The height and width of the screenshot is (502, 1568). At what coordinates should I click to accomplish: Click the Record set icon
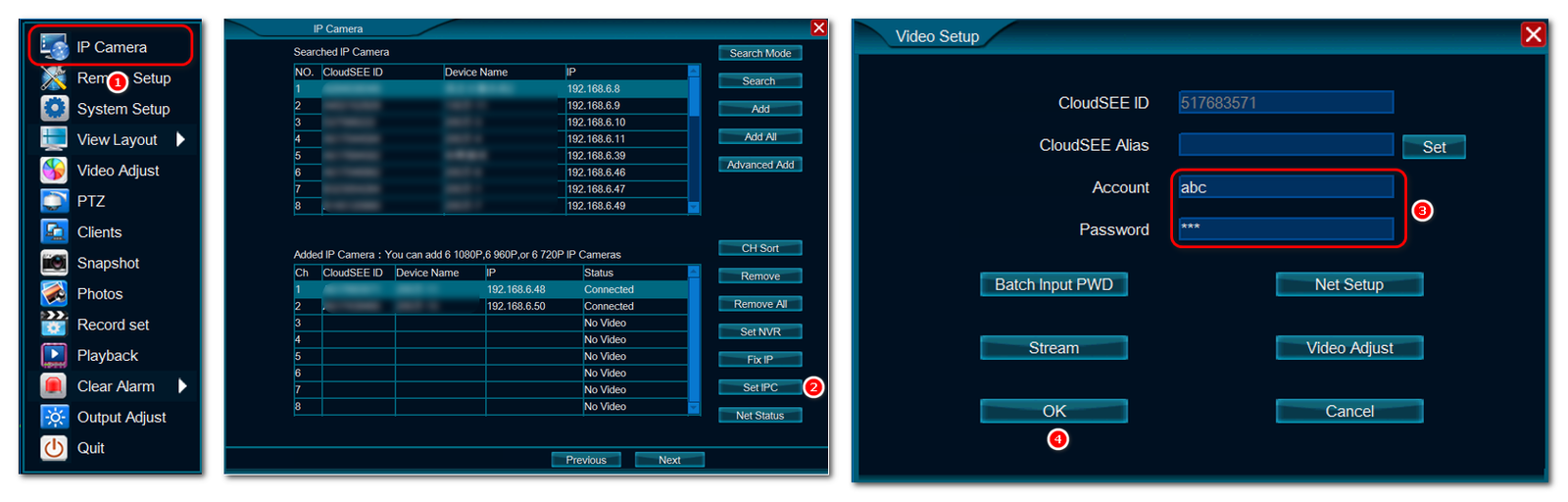tap(54, 324)
